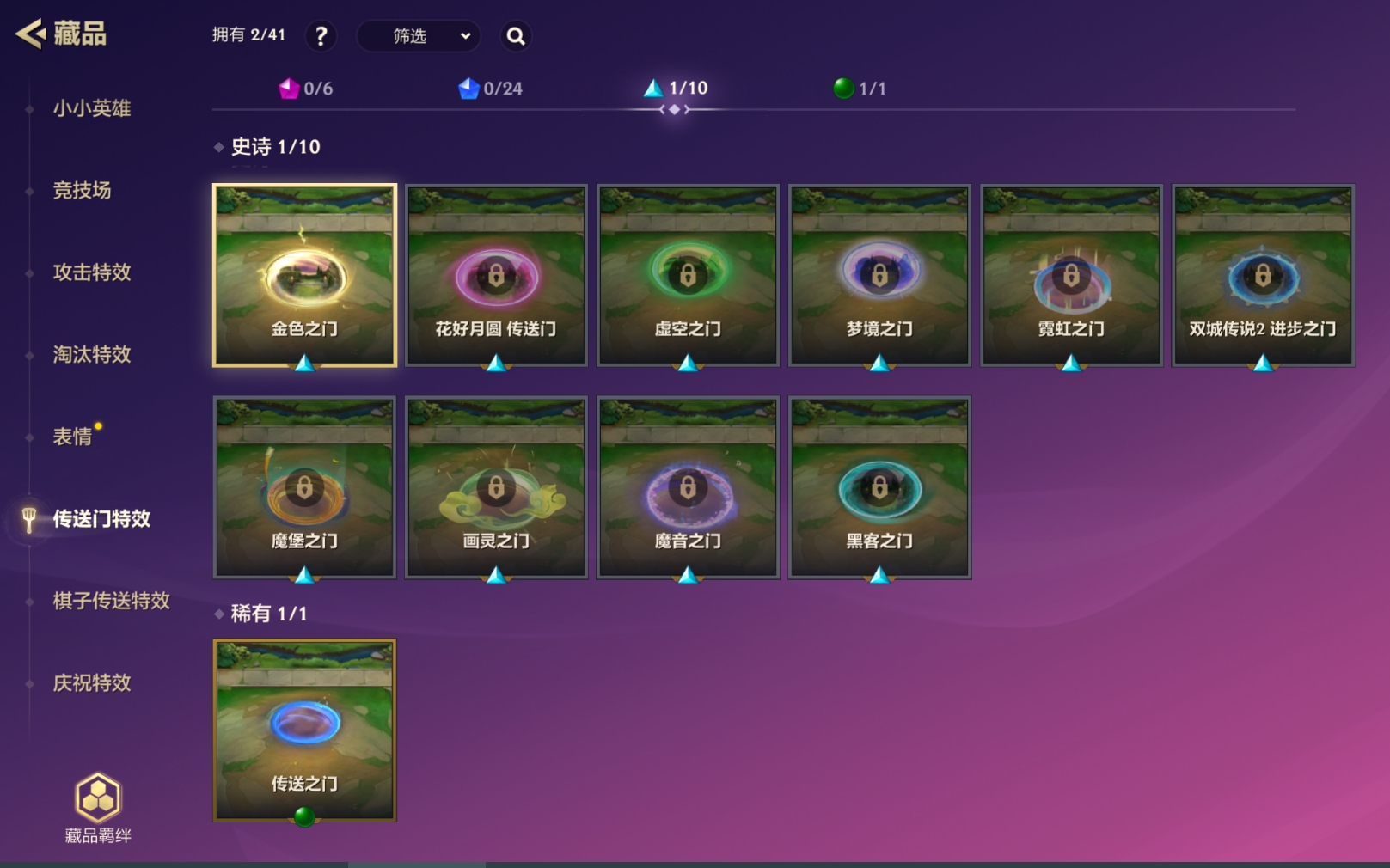Open the 庆祝特效 category
1390x868 pixels.
92,683
